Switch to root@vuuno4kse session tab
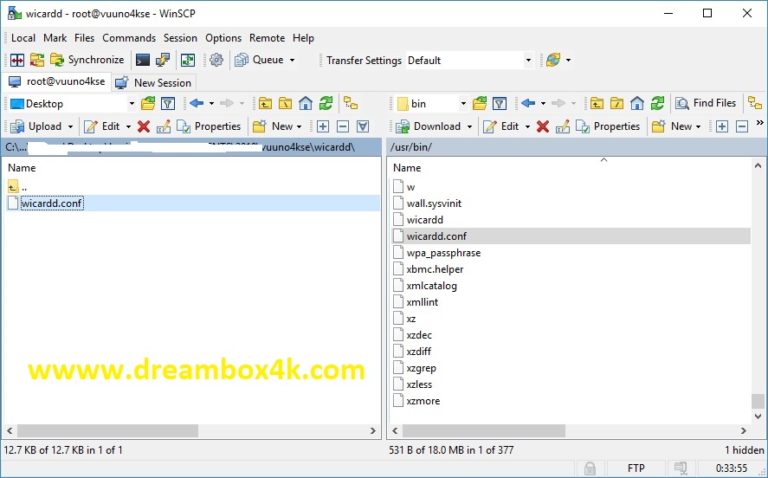This screenshot has height=478, width=768. (x=57, y=82)
